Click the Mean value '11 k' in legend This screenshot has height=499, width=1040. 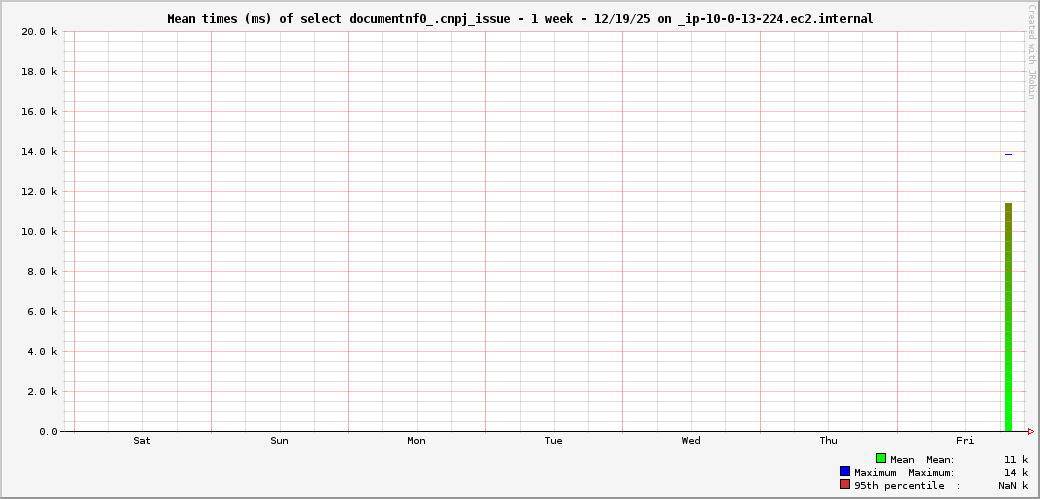pyautogui.click(x=1016, y=459)
